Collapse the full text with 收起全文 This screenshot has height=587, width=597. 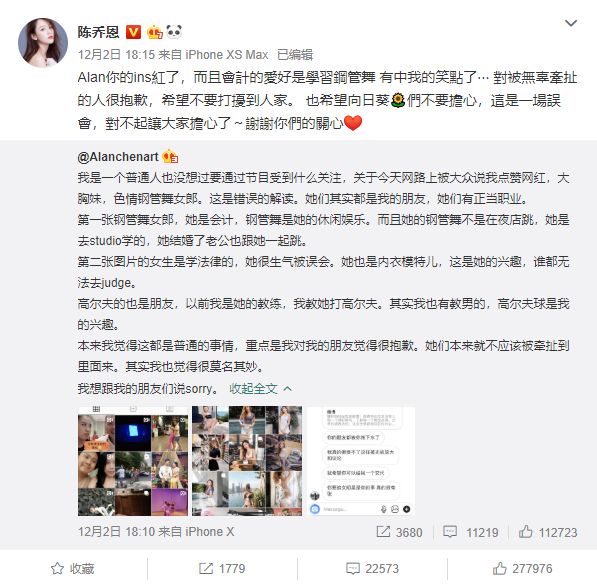(260, 389)
